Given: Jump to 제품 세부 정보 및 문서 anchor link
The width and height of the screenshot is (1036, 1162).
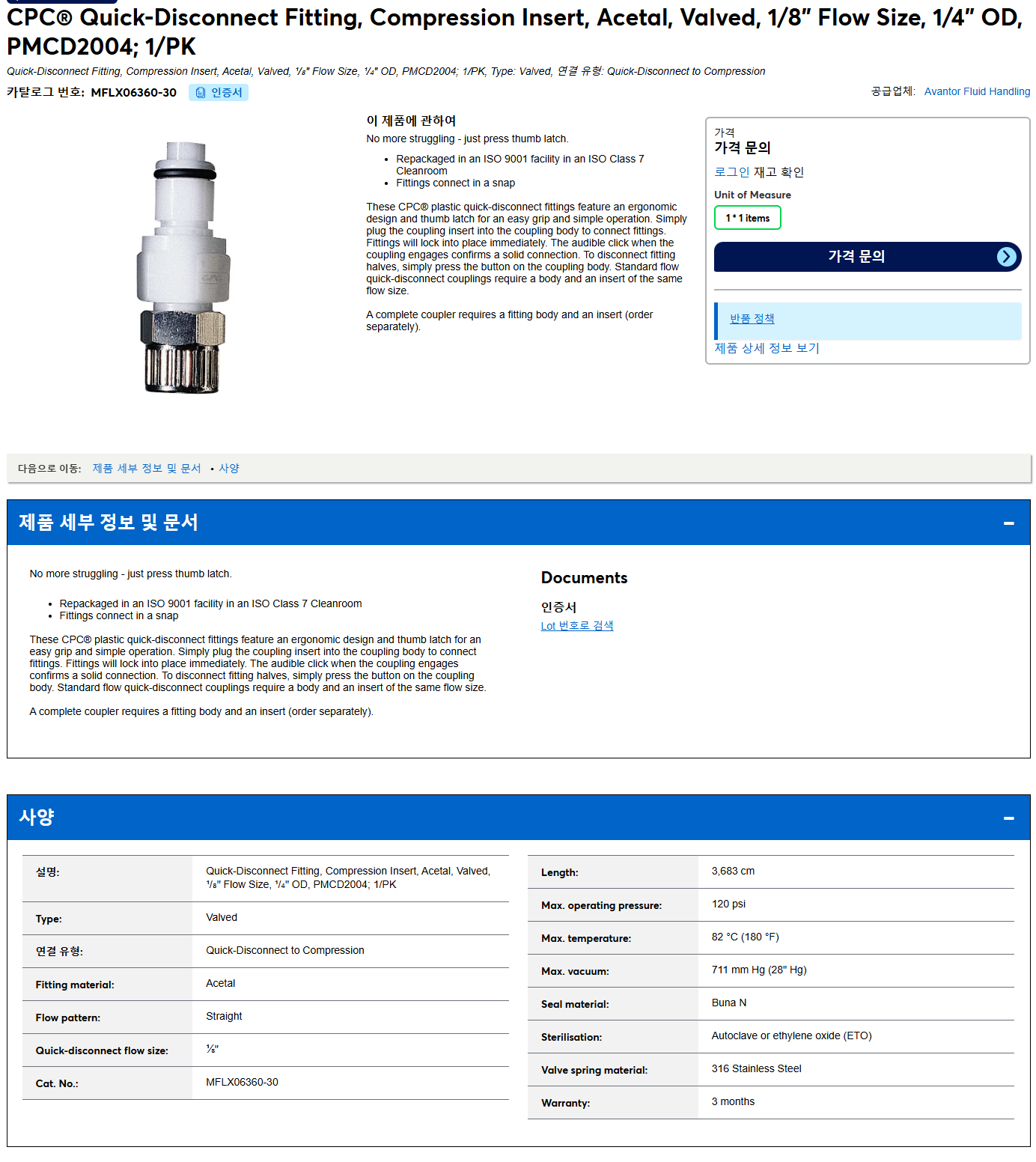Looking at the screenshot, I should point(147,469).
